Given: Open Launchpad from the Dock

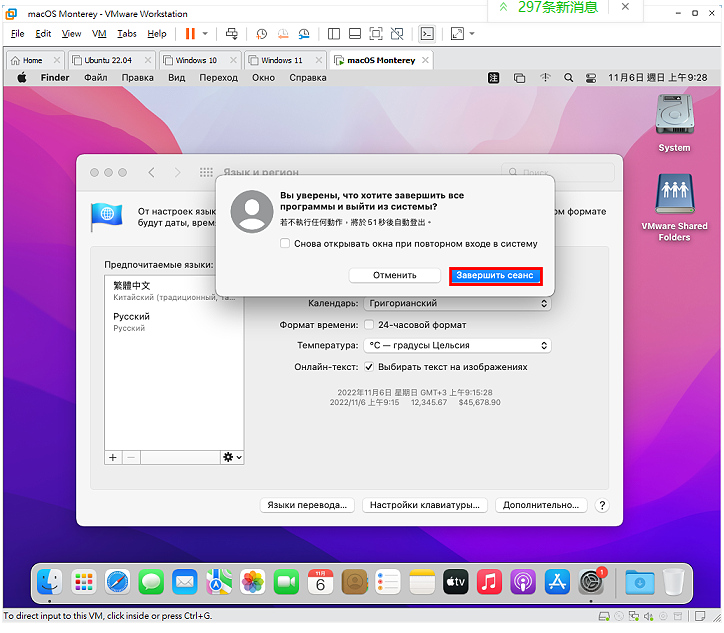Looking at the screenshot, I should pos(84,581).
